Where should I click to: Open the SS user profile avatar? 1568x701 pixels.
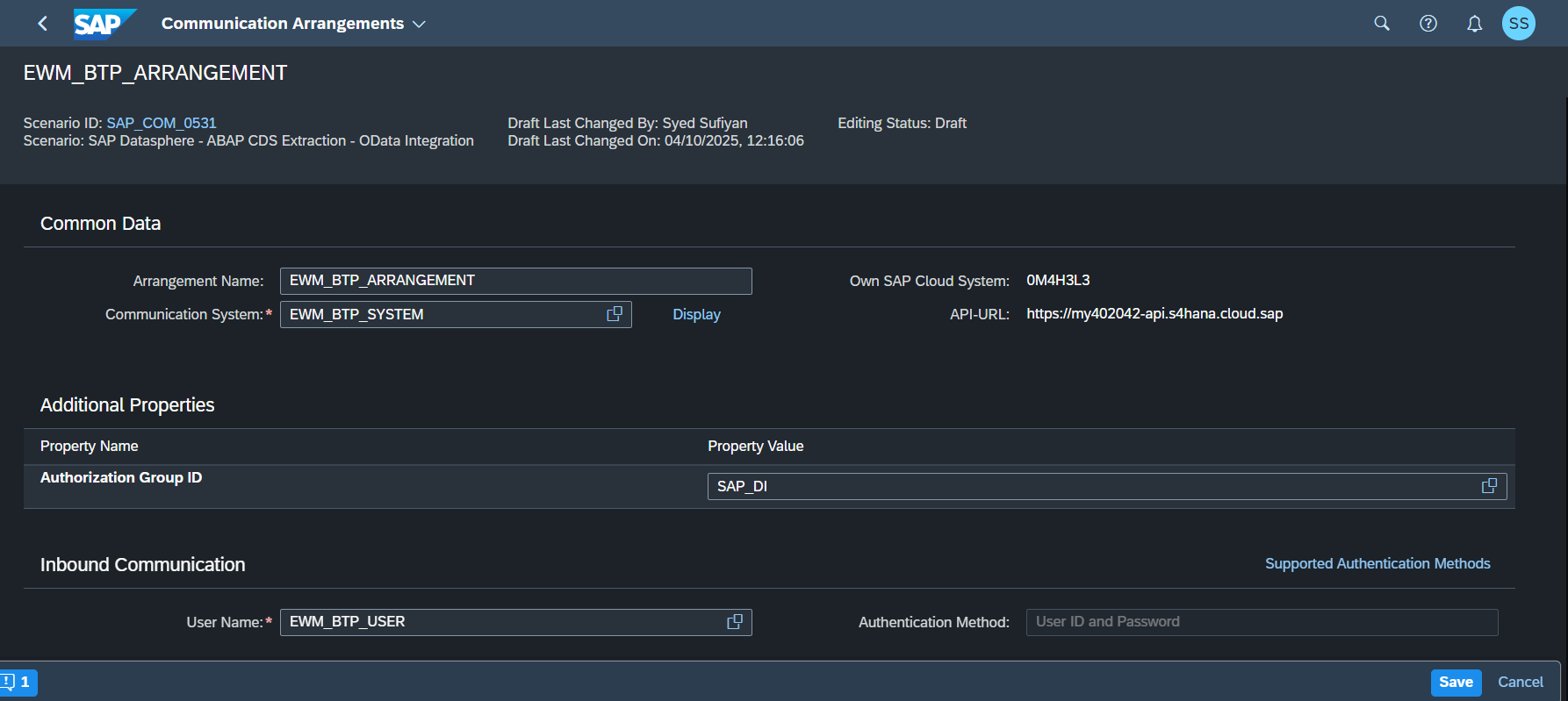pyautogui.click(x=1519, y=24)
